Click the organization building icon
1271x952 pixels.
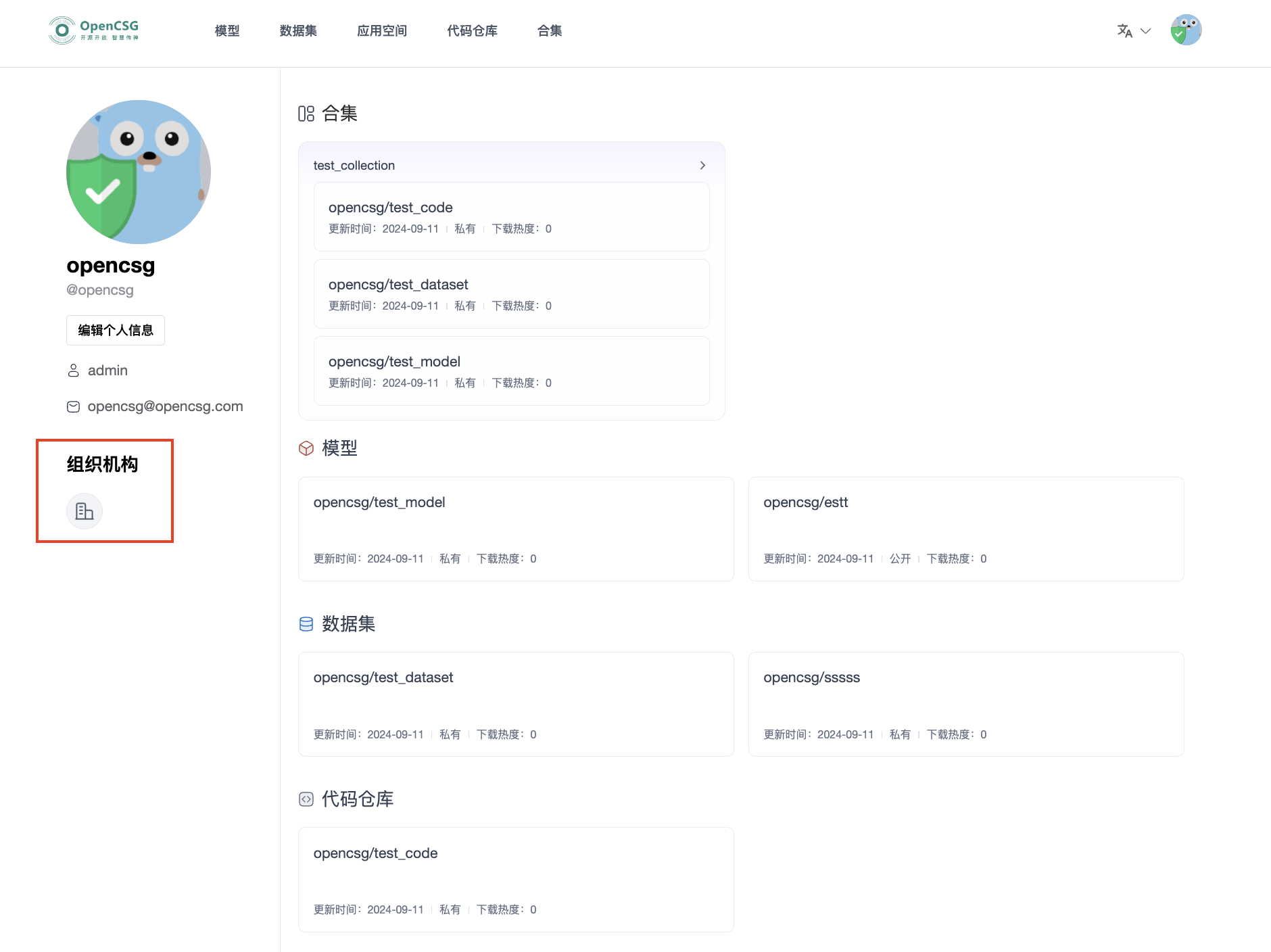(x=85, y=511)
